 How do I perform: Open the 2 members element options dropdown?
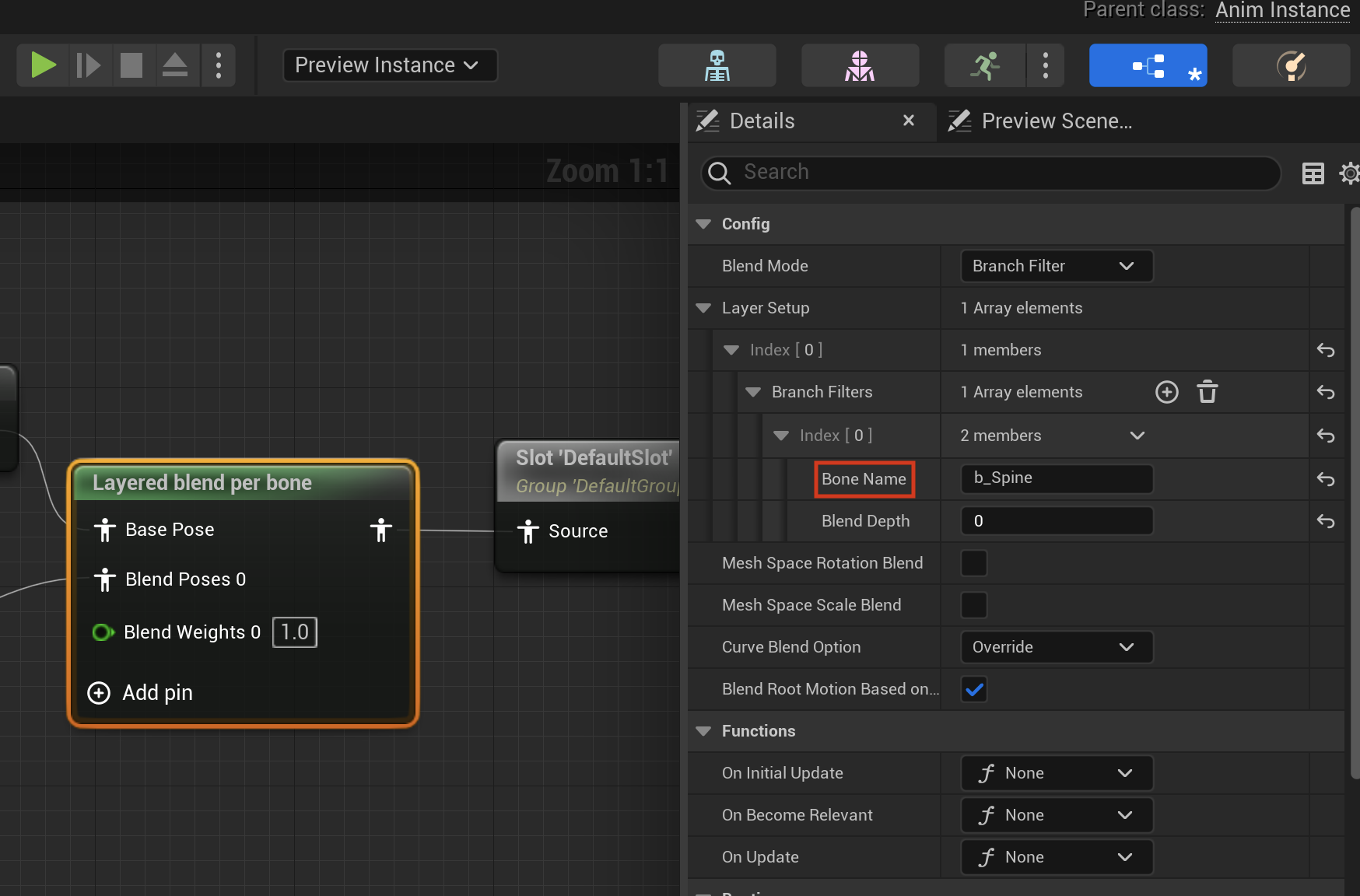coord(1137,436)
